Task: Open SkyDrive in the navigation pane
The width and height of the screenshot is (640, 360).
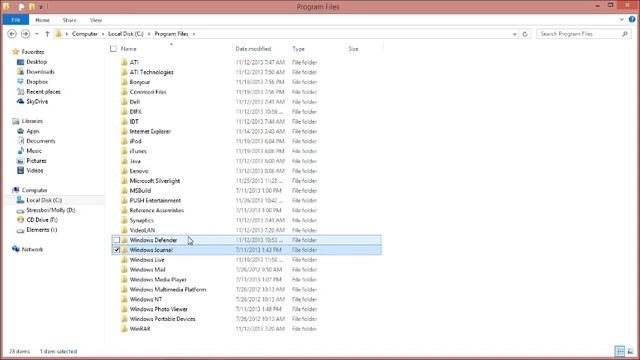Action: click(37, 102)
